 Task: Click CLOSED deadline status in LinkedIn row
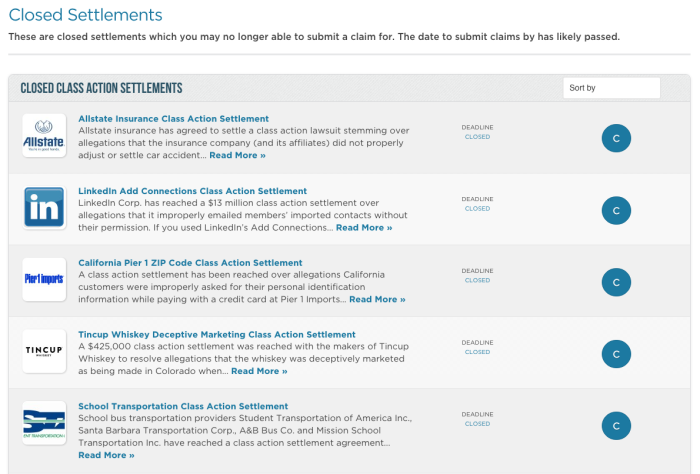[477, 209]
